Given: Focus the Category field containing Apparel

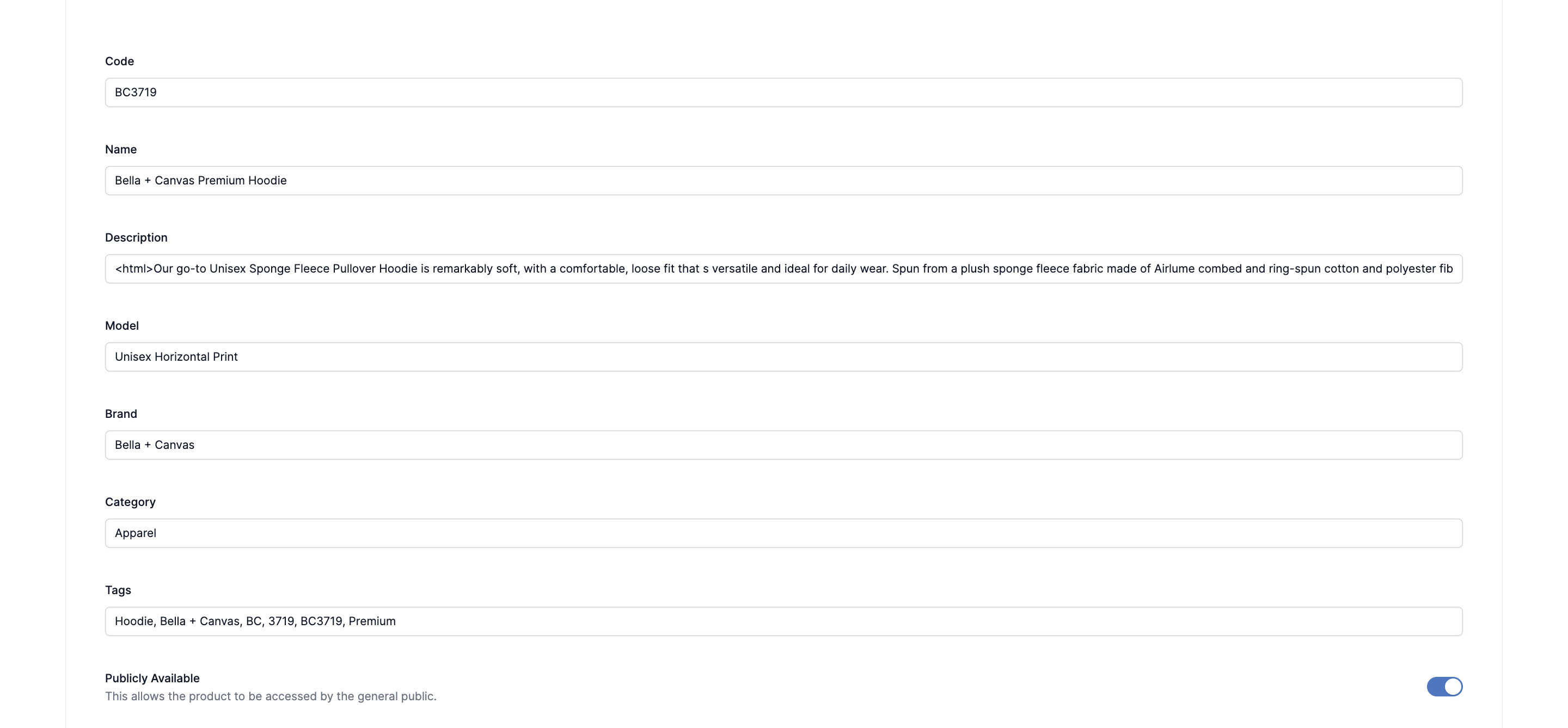Looking at the screenshot, I should point(783,533).
